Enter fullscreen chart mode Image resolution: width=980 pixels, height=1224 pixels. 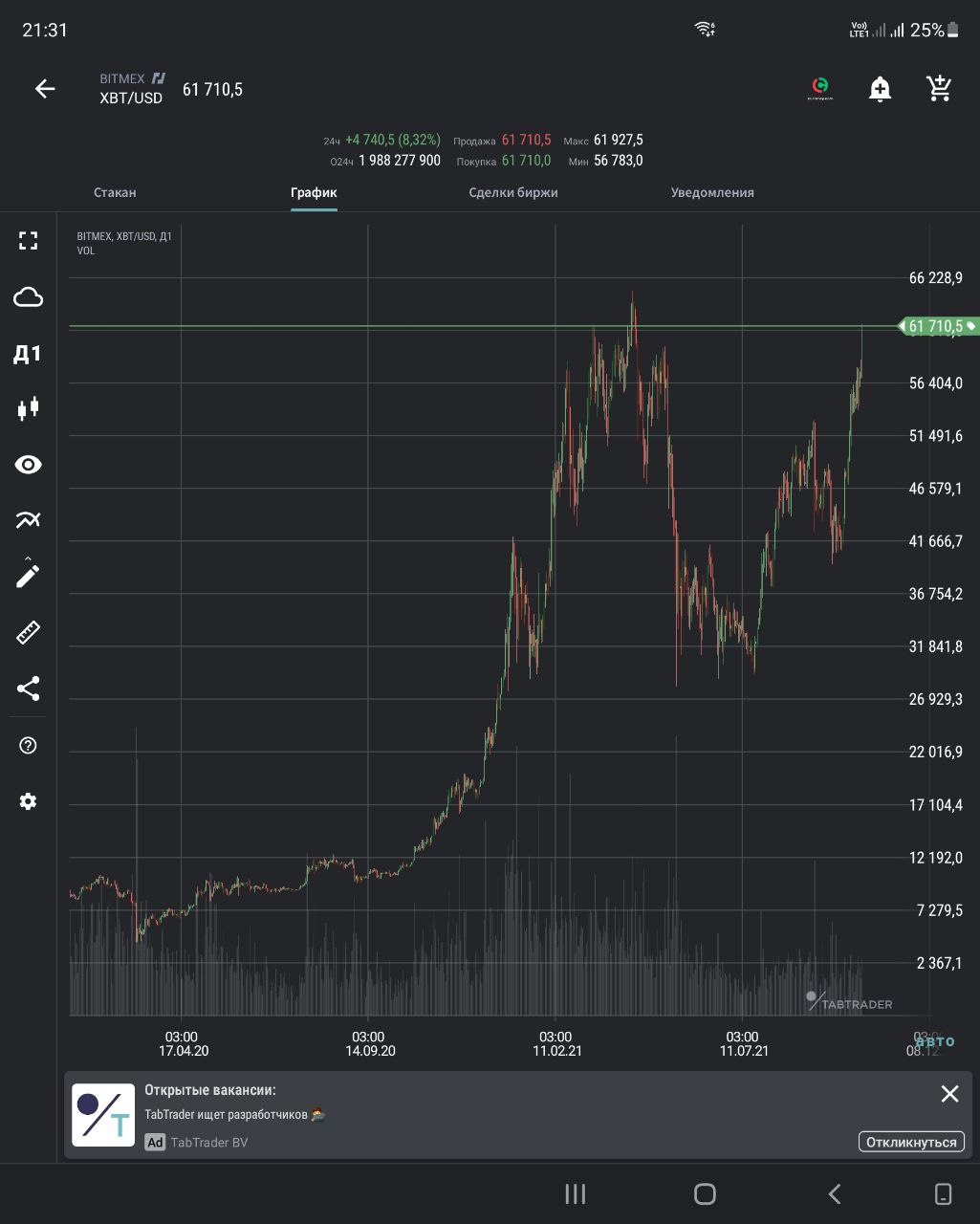click(x=28, y=241)
